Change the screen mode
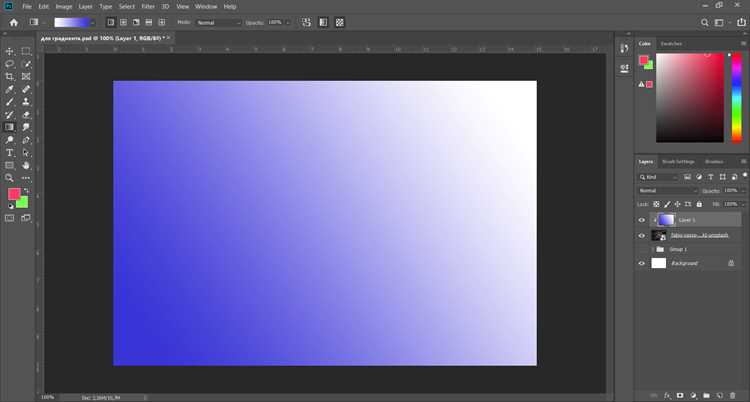Screen dimensions: 750x402 26,218
